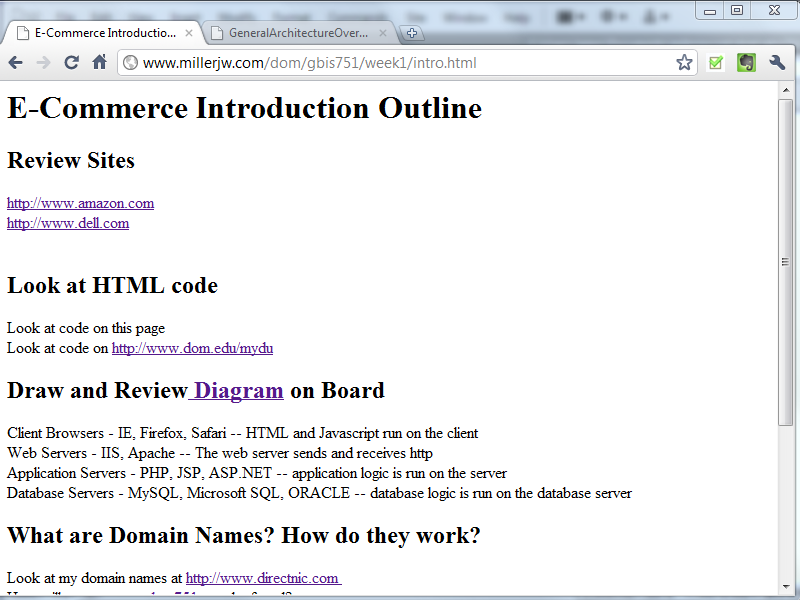This screenshot has height=600, width=800.
Task: Click the scrollbar down arrow
Action: (x=786, y=587)
